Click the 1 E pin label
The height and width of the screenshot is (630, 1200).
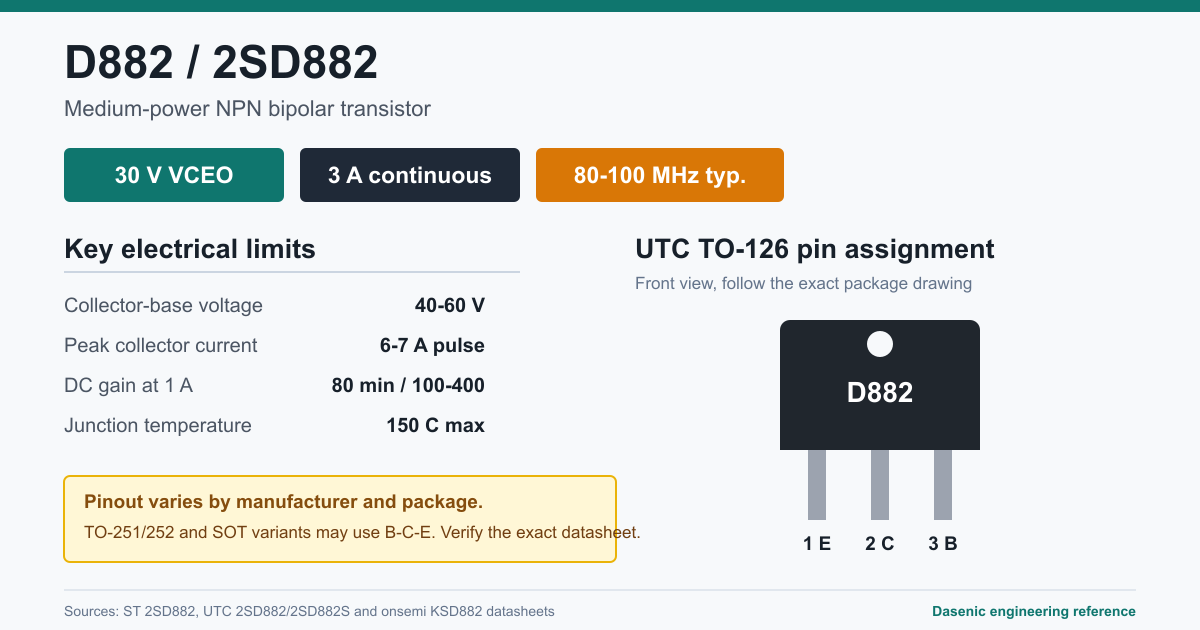[x=817, y=544]
